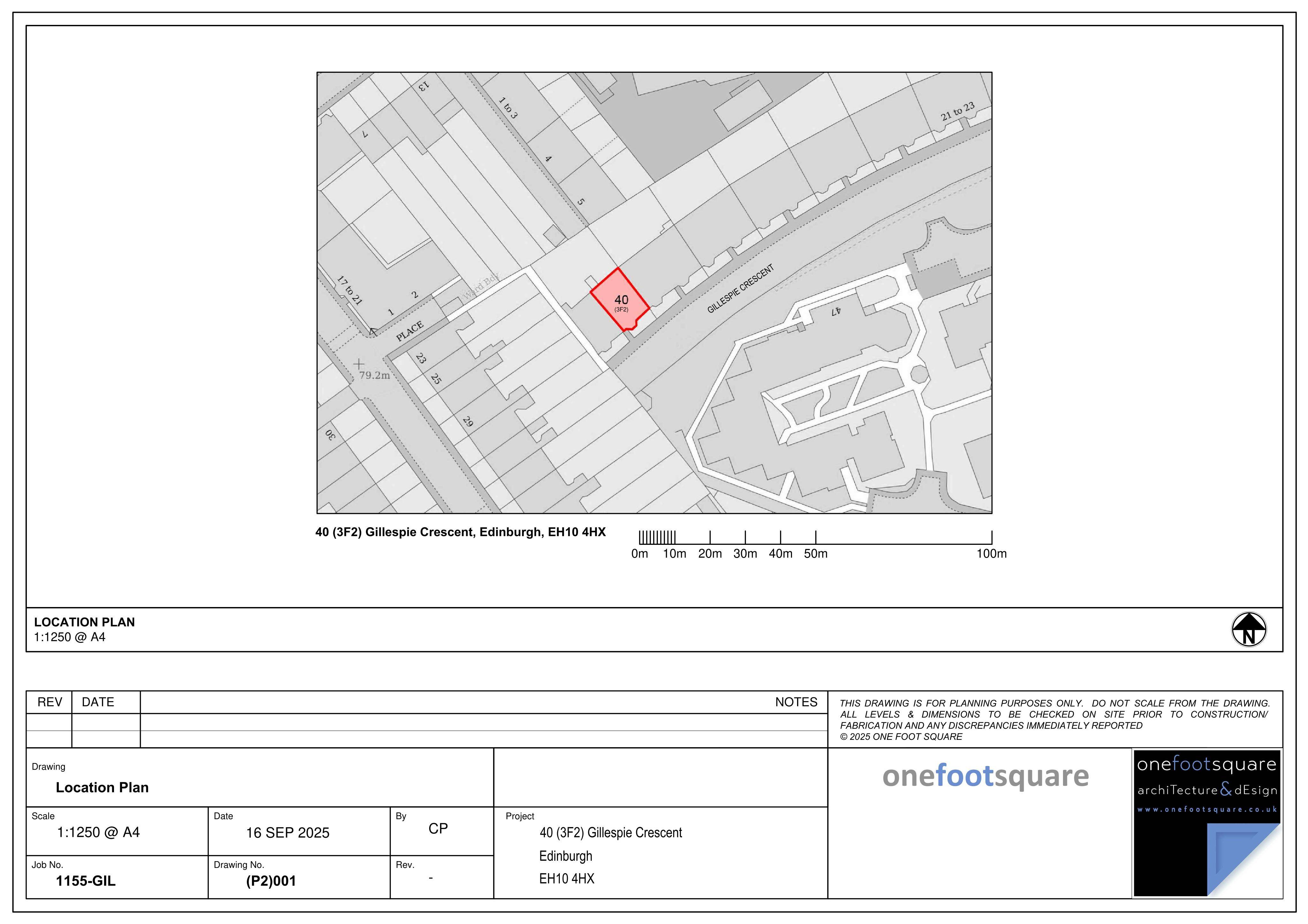This screenshot has width=1308, height=924.
Task: Click the 'PLACE' street label on map
Action: tap(410, 331)
